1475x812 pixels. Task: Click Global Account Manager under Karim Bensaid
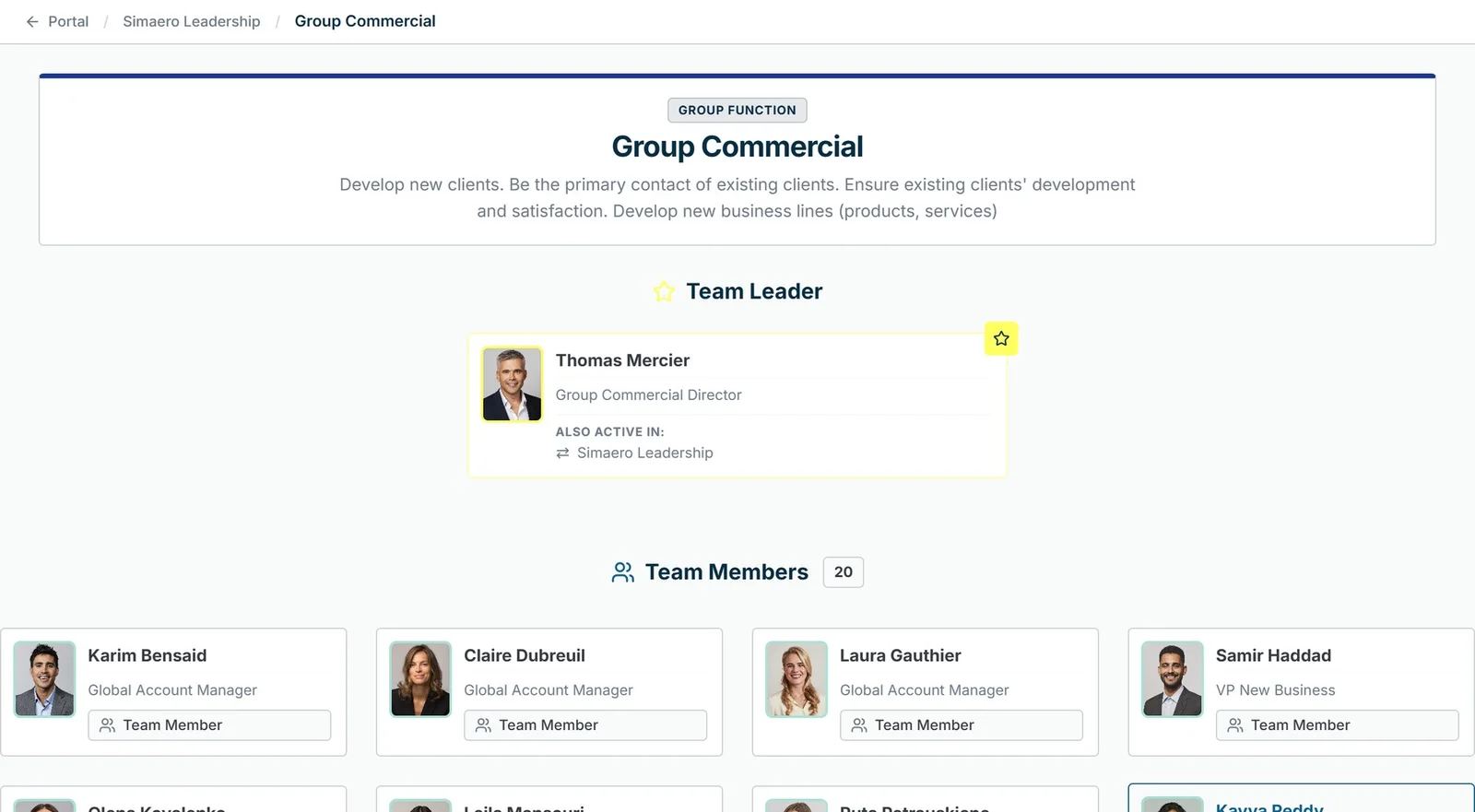pos(172,690)
